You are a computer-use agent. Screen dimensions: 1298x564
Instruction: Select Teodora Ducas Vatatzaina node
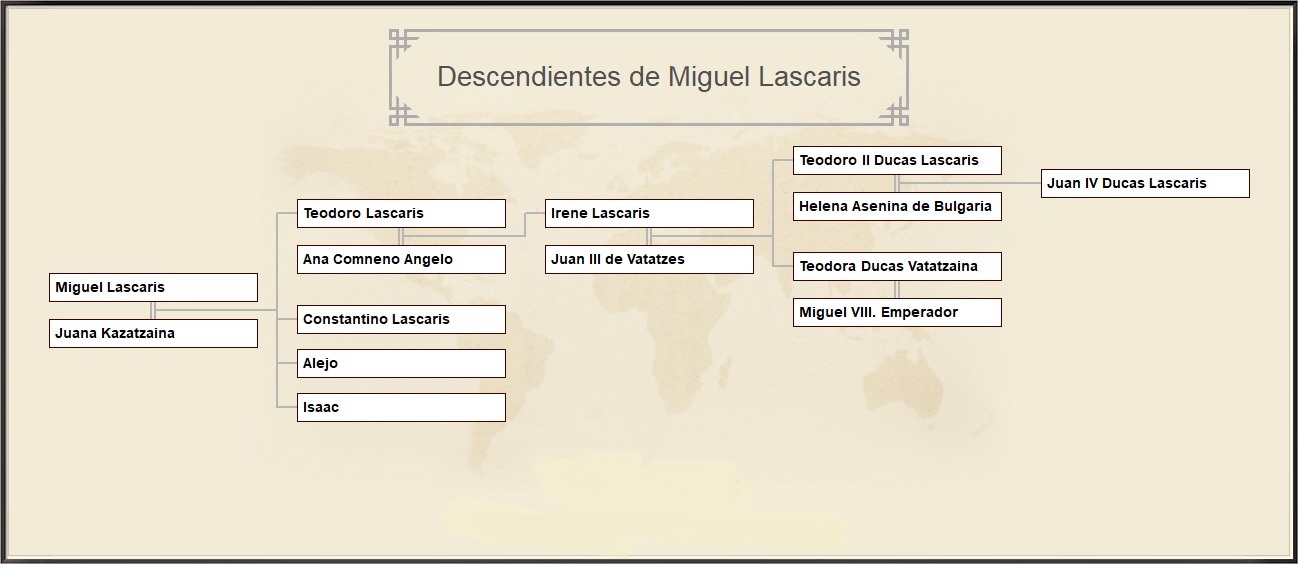[x=897, y=266]
